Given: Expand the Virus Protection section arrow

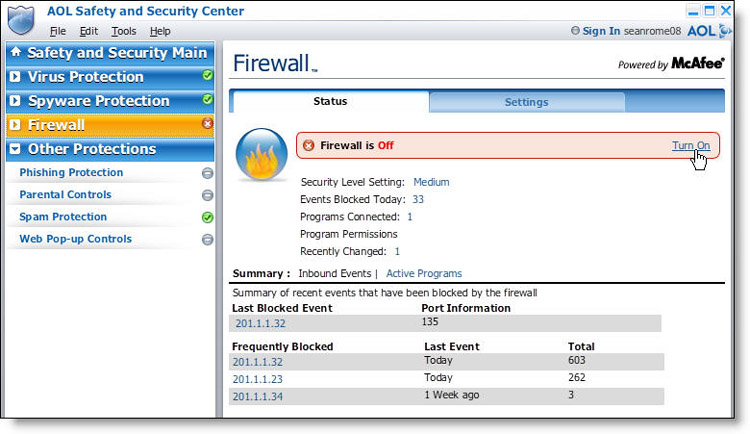Looking at the screenshot, I should (15, 77).
